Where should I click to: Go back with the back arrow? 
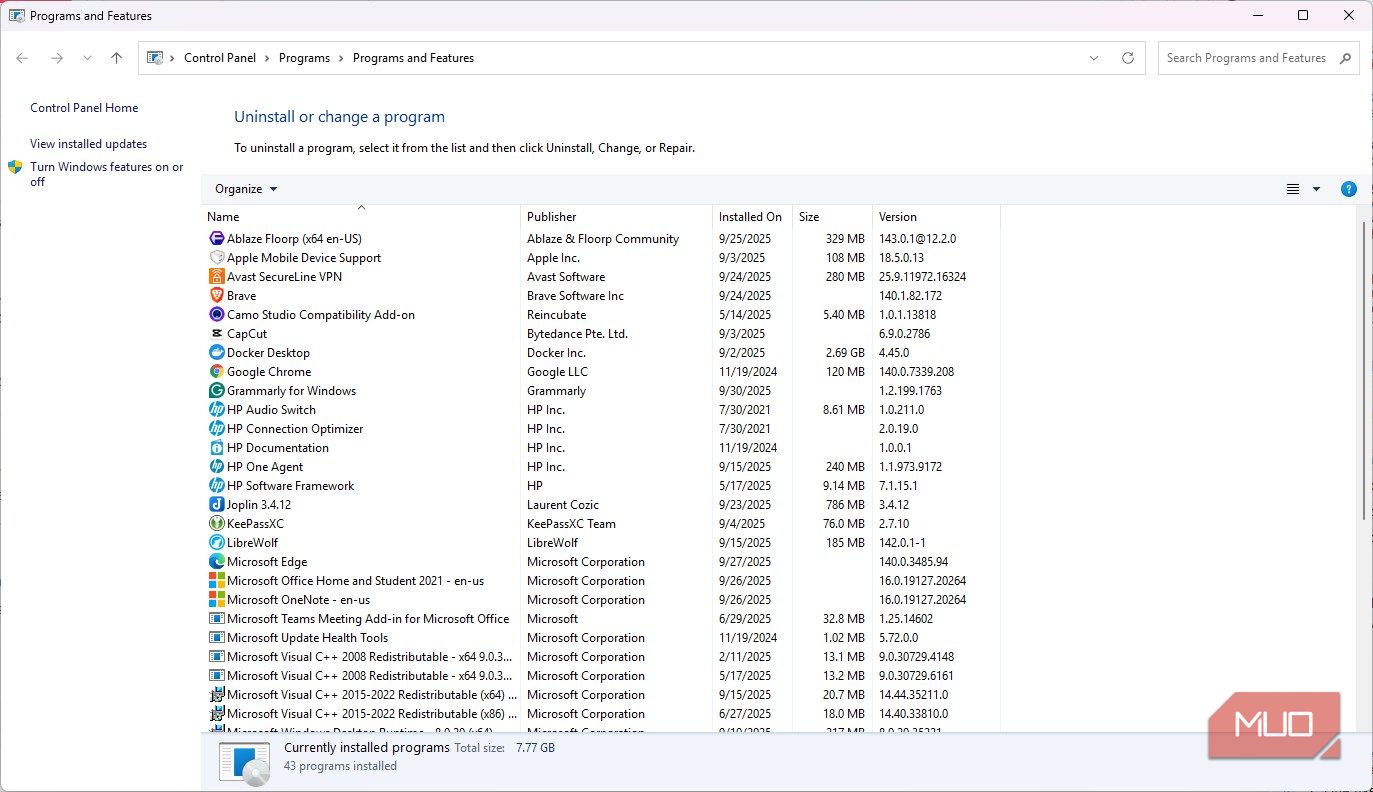click(22, 58)
